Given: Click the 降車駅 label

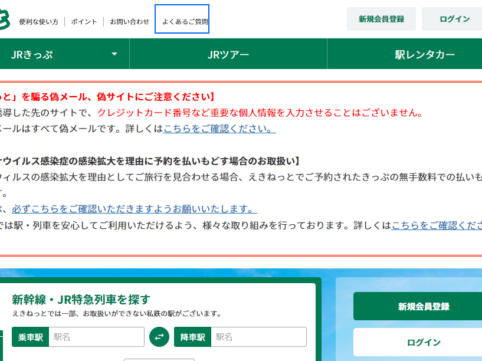Looking at the screenshot, I should point(193,337).
